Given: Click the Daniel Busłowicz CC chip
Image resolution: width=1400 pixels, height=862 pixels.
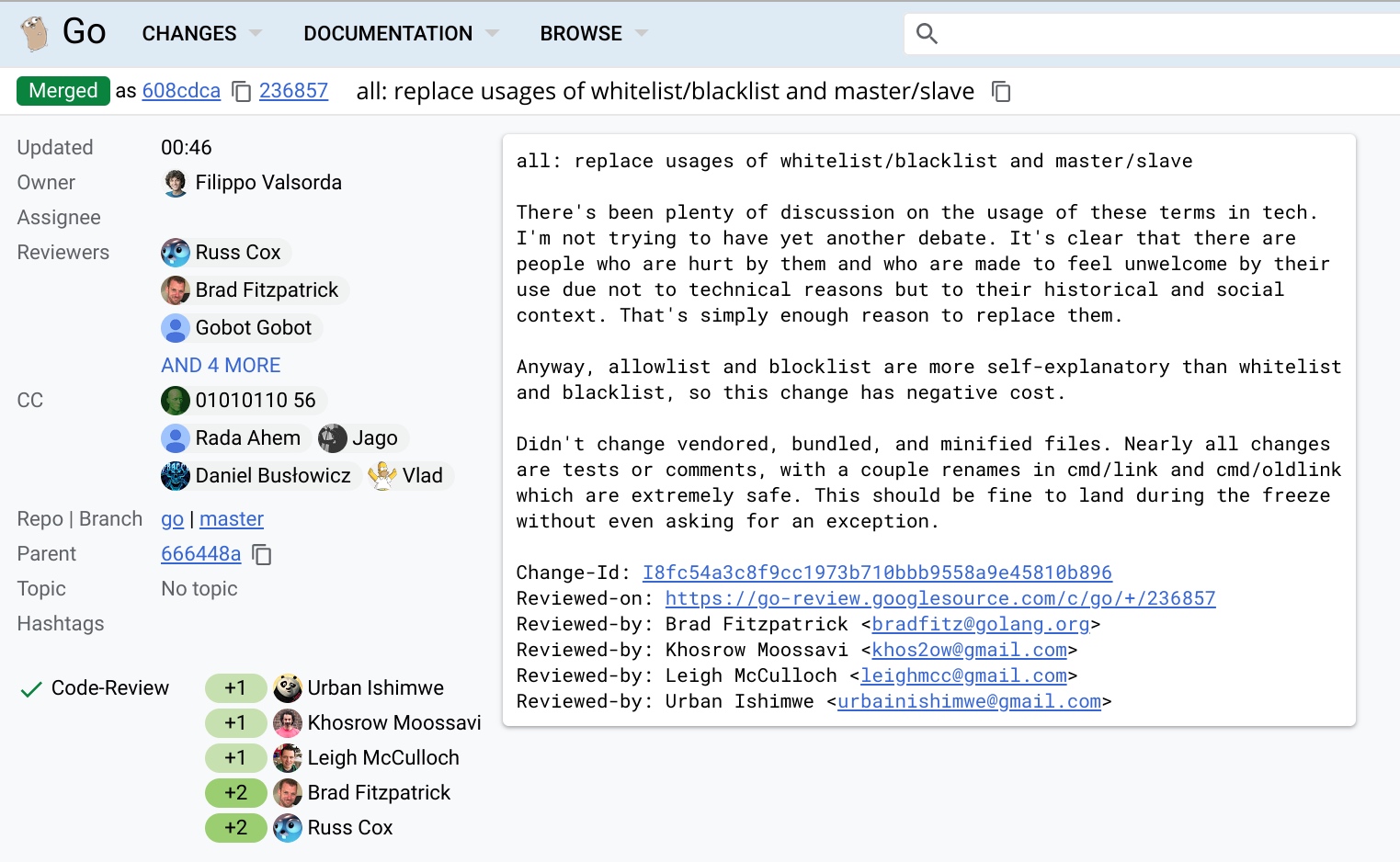Looking at the screenshot, I should pyautogui.click(x=260, y=476).
